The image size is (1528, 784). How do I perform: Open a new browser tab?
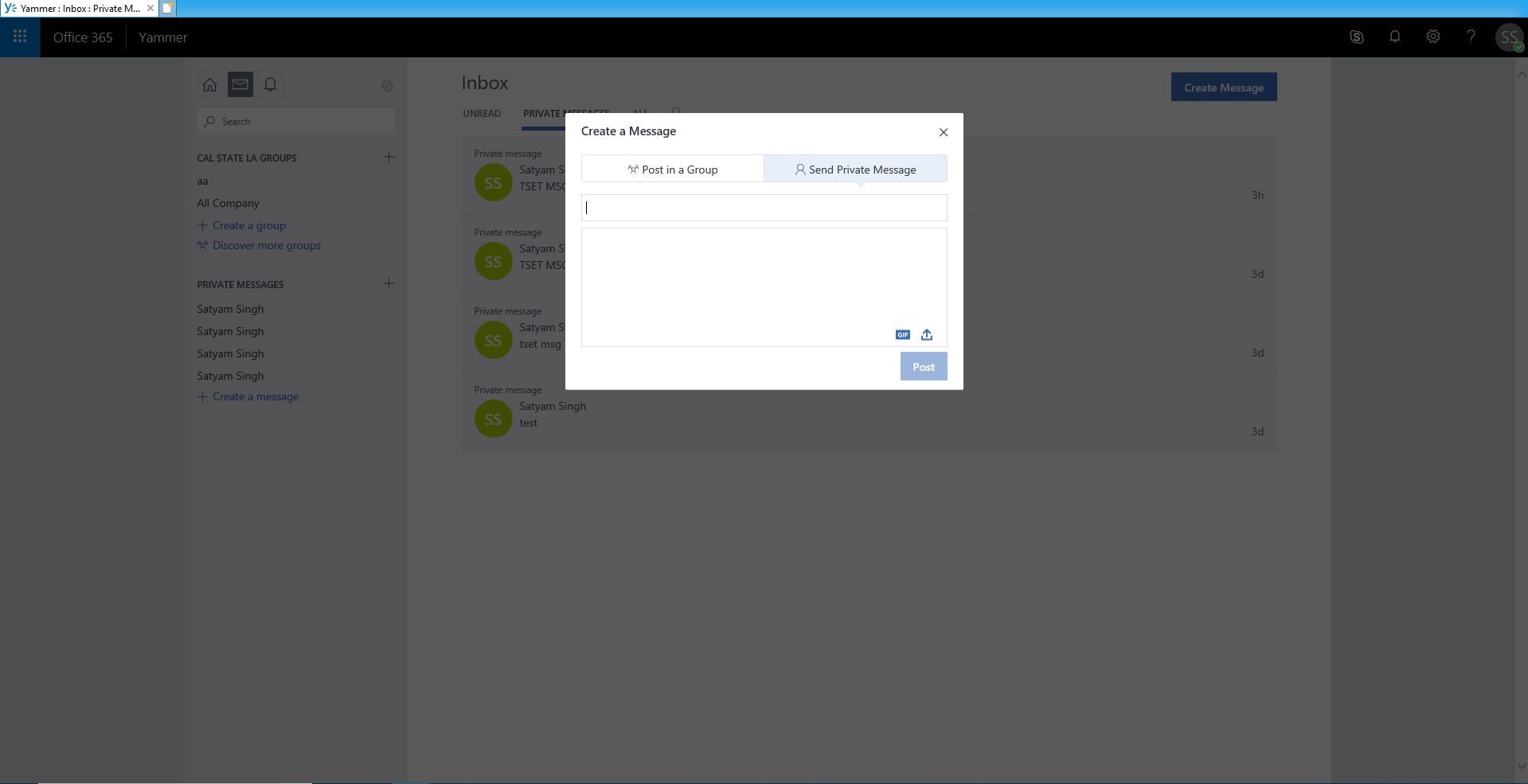click(x=168, y=8)
